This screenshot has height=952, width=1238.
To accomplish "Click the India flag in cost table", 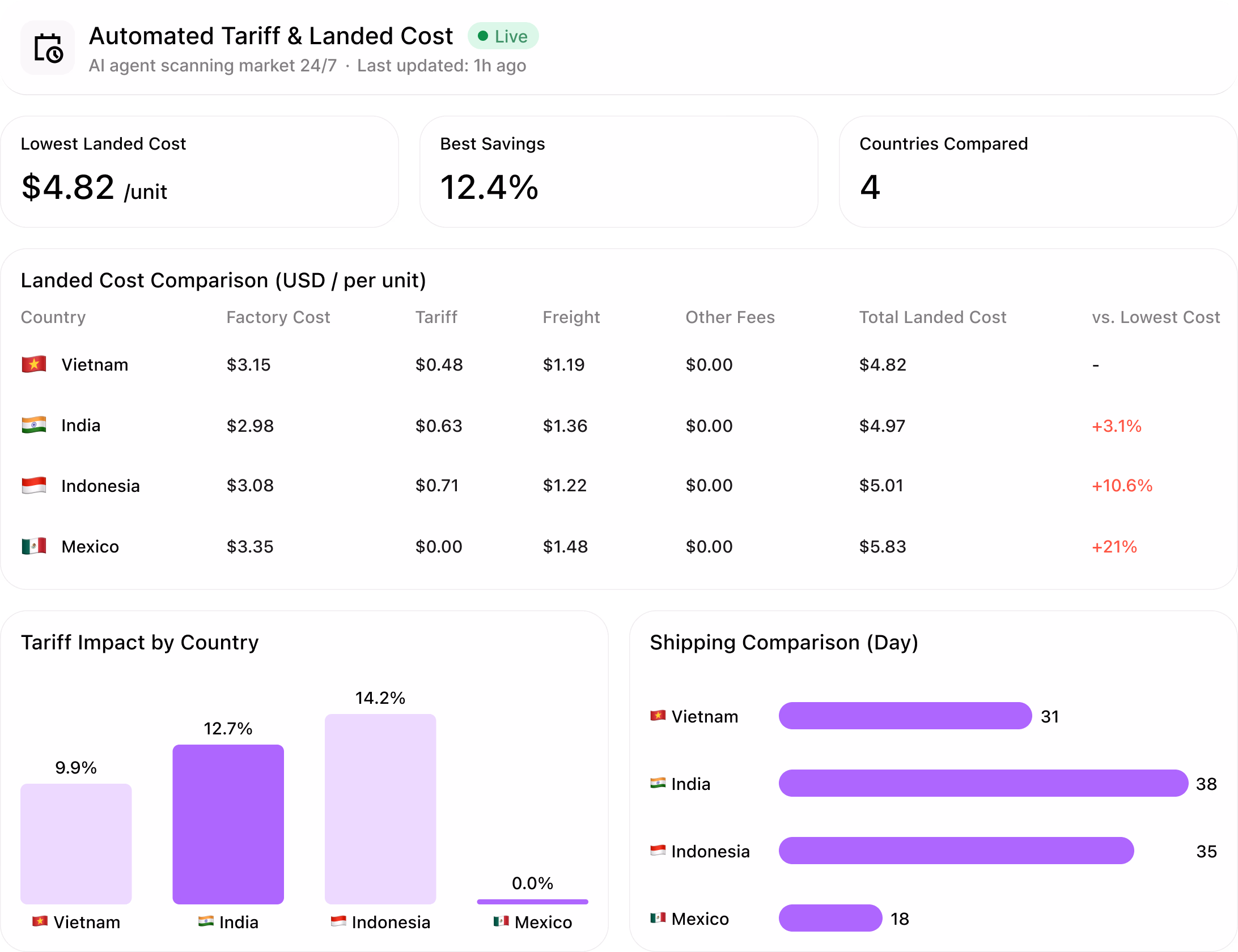I will [34, 425].
